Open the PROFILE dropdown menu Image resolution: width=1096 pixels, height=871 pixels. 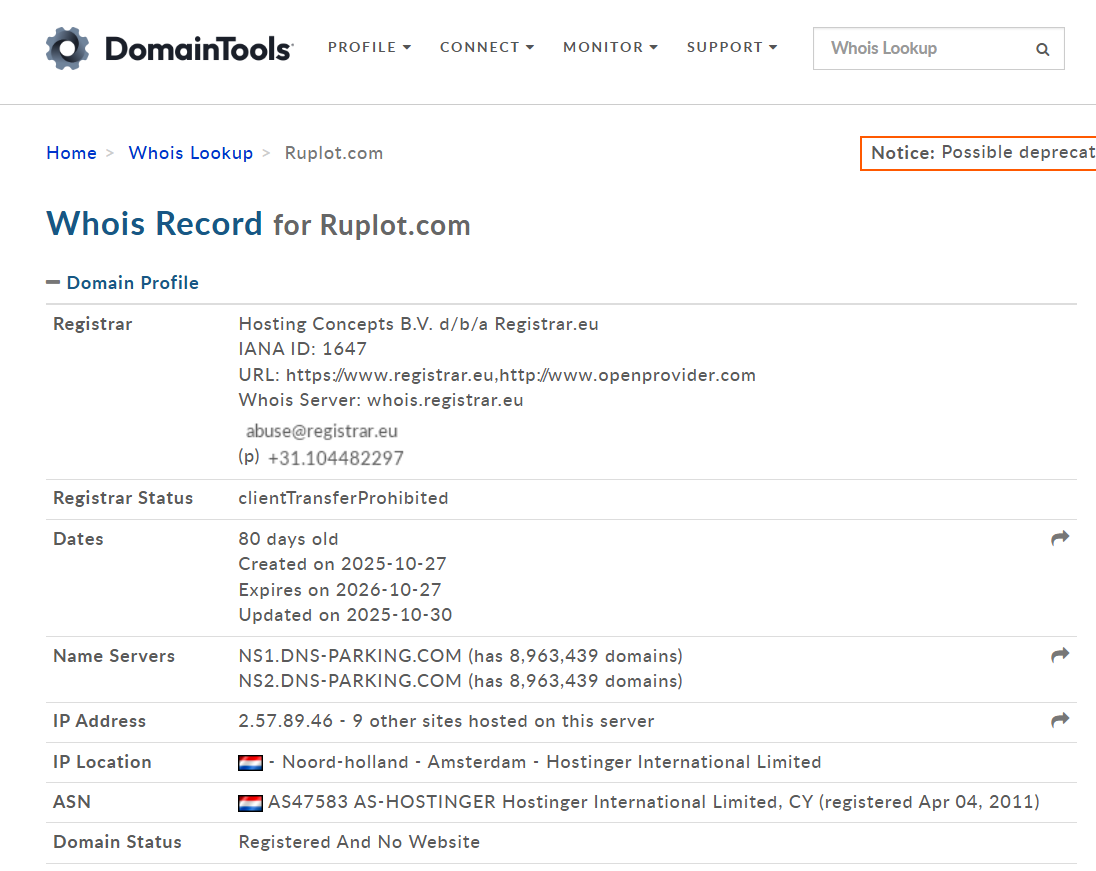point(369,47)
